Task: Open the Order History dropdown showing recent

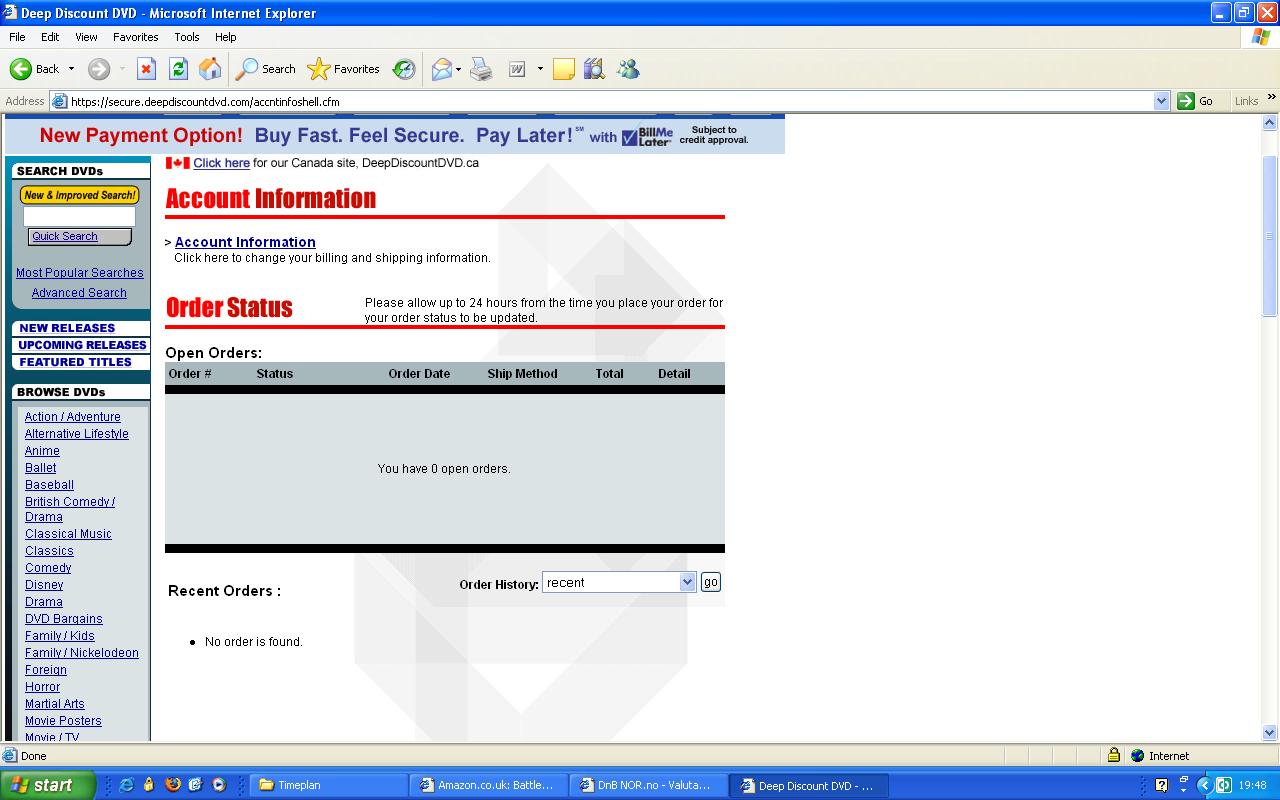Action: coord(619,582)
